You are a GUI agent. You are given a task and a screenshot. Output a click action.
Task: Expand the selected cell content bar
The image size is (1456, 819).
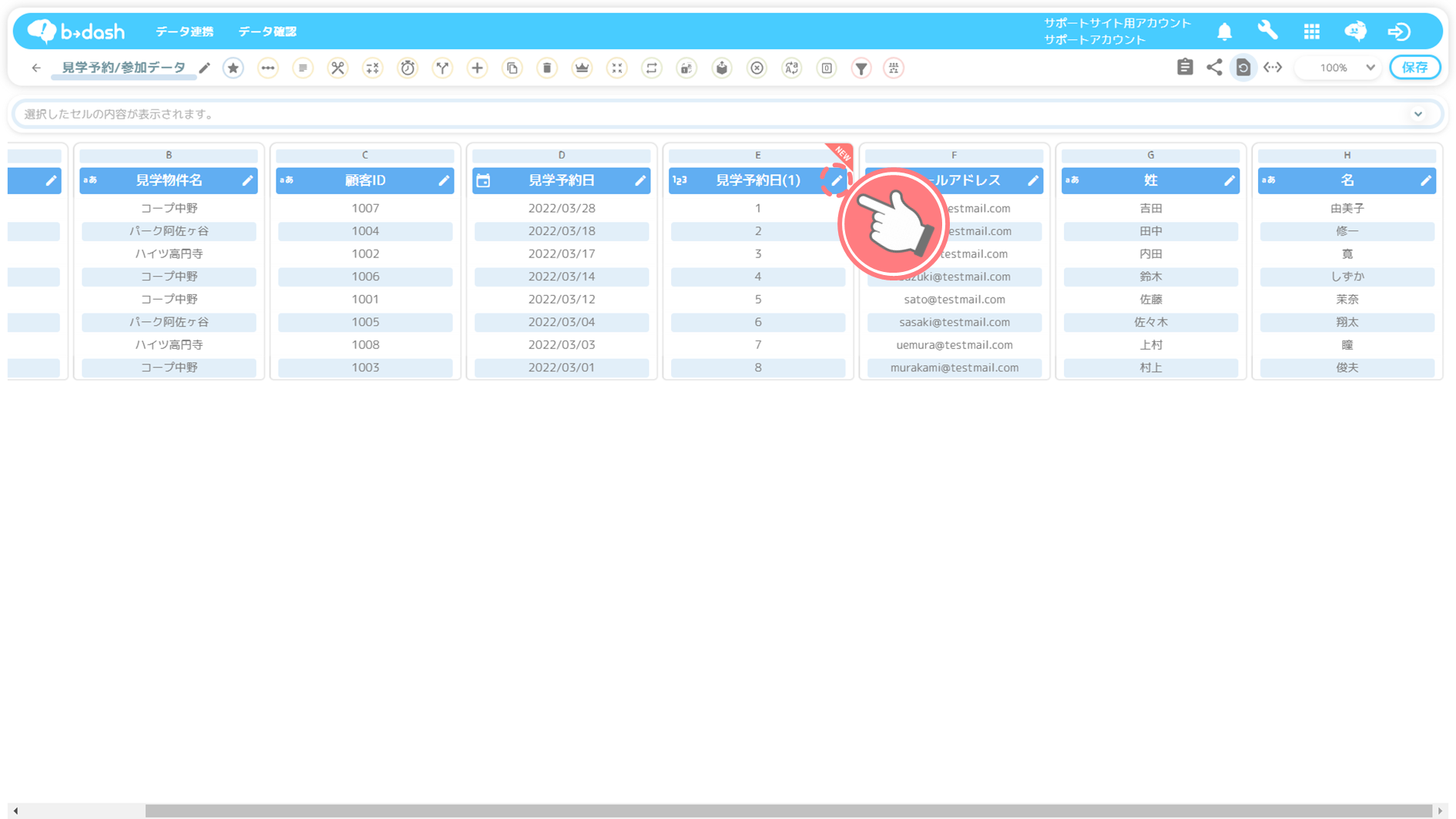[1417, 114]
